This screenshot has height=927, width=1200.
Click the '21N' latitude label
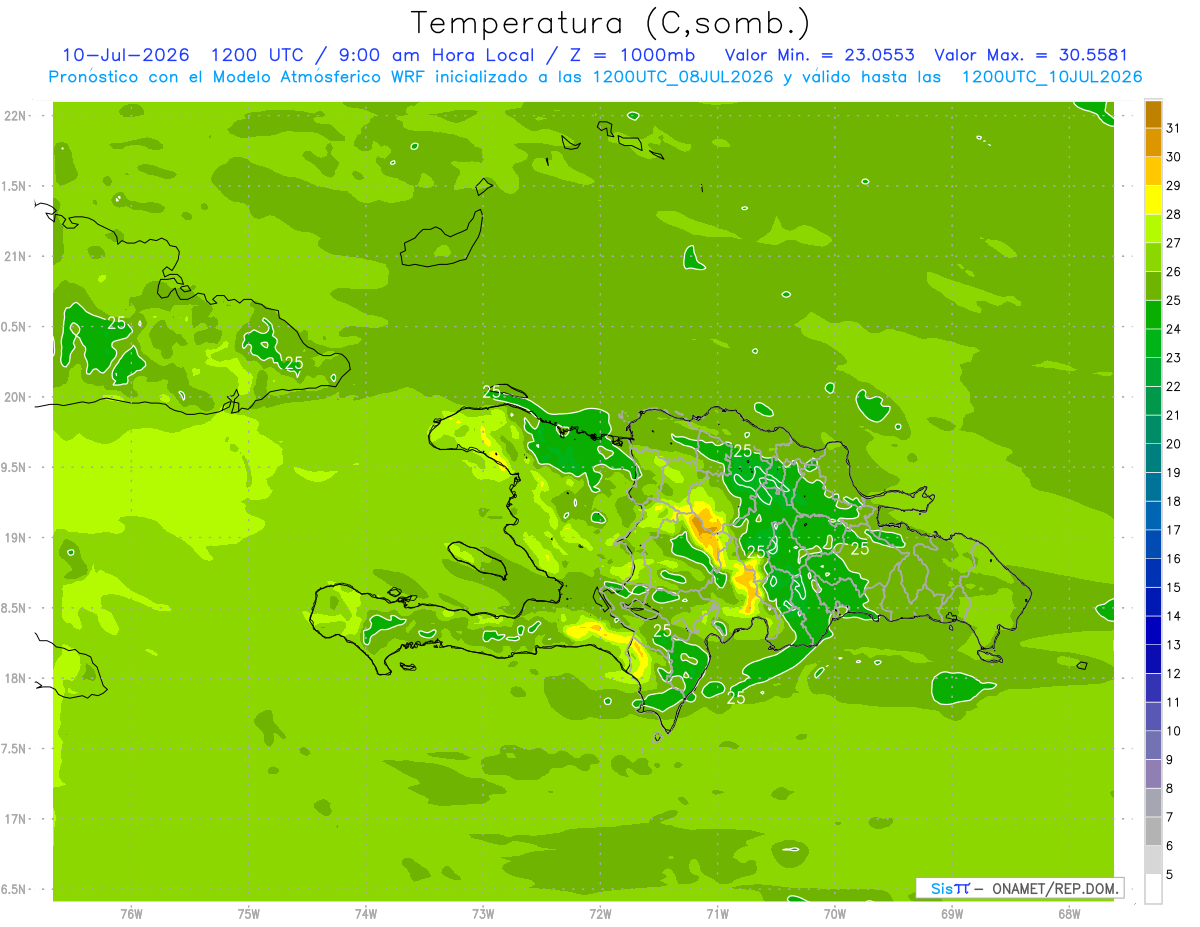pos(14,257)
